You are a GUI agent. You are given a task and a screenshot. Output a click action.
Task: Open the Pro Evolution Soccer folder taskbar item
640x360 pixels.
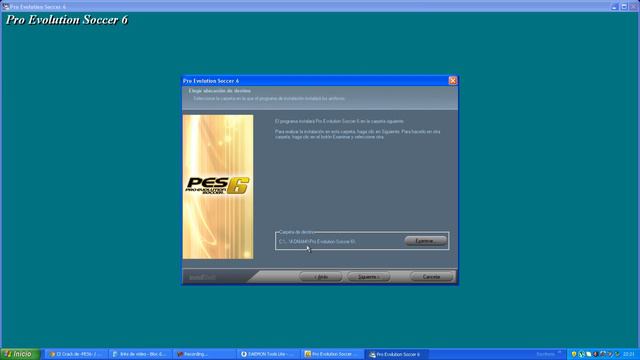(x=333, y=354)
